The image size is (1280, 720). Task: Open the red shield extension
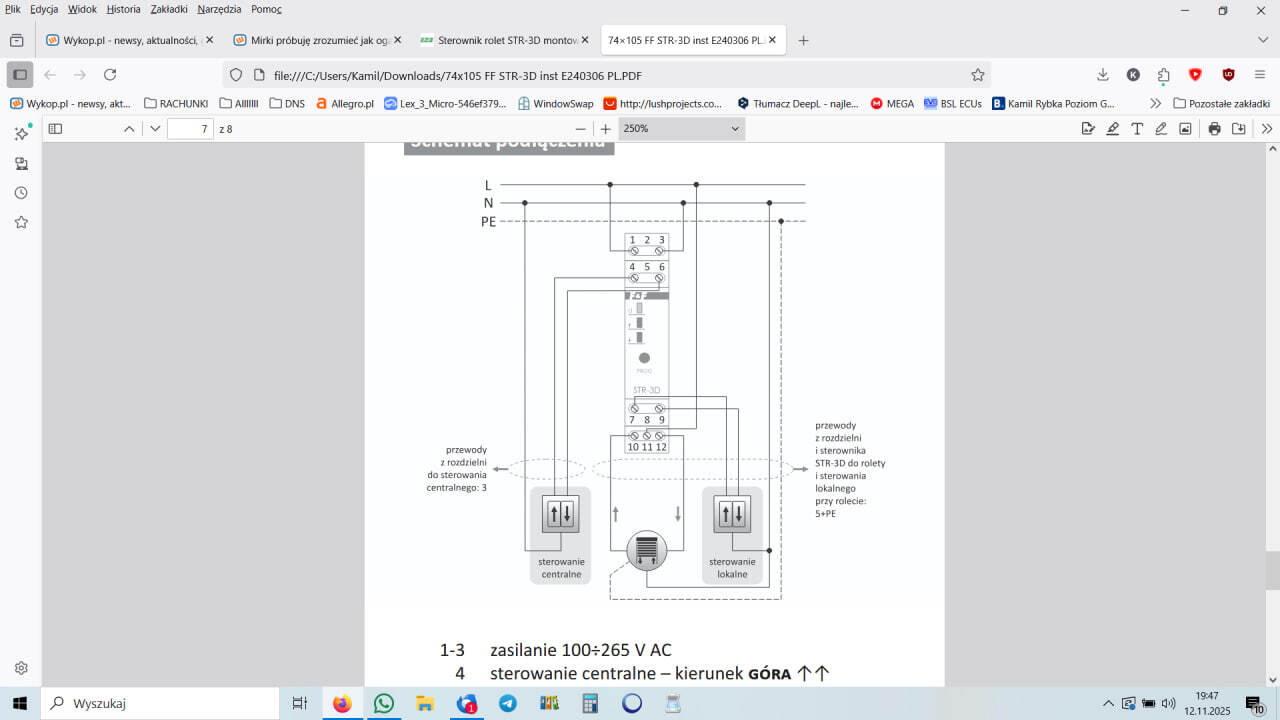pyautogui.click(x=1195, y=75)
